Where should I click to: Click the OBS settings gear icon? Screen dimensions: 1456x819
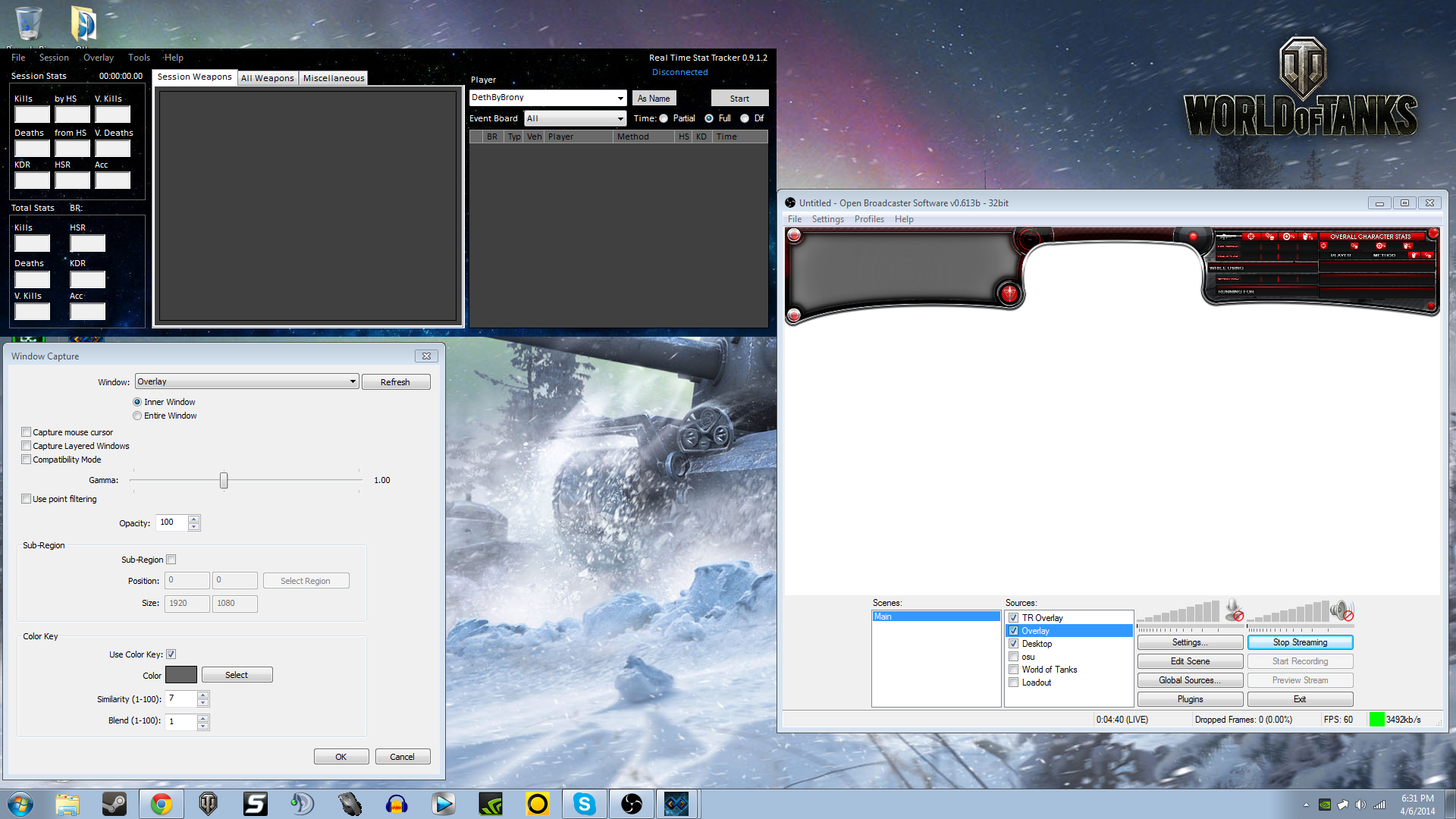(x=1190, y=642)
